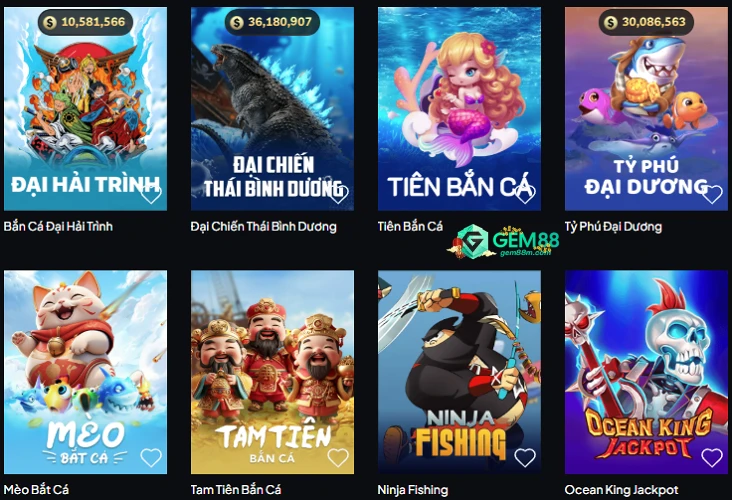Click the 36,180,907 jackpot coin badge
The height and width of the screenshot is (500, 732).
tap(272, 22)
